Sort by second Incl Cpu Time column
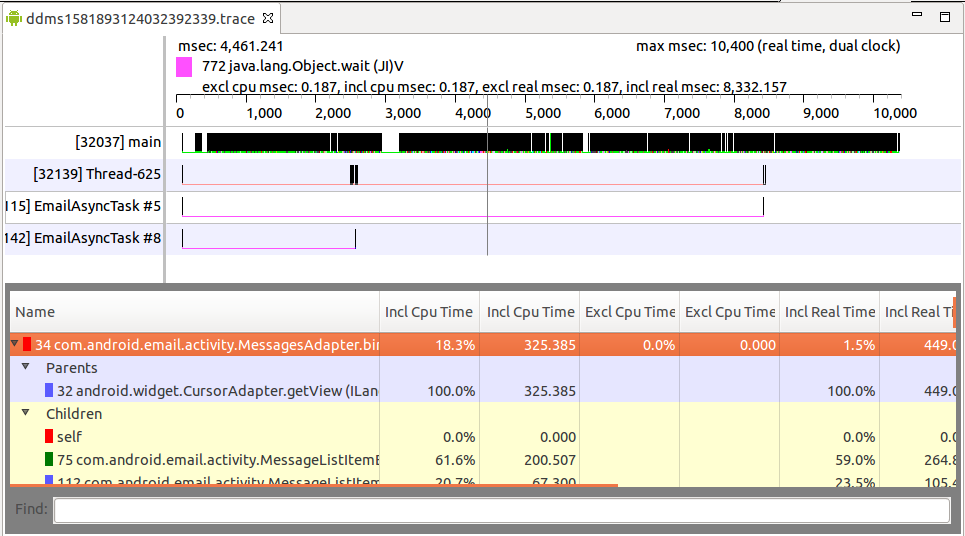Image resolution: width=965 pixels, height=536 pixels. (x=530, y=312)
